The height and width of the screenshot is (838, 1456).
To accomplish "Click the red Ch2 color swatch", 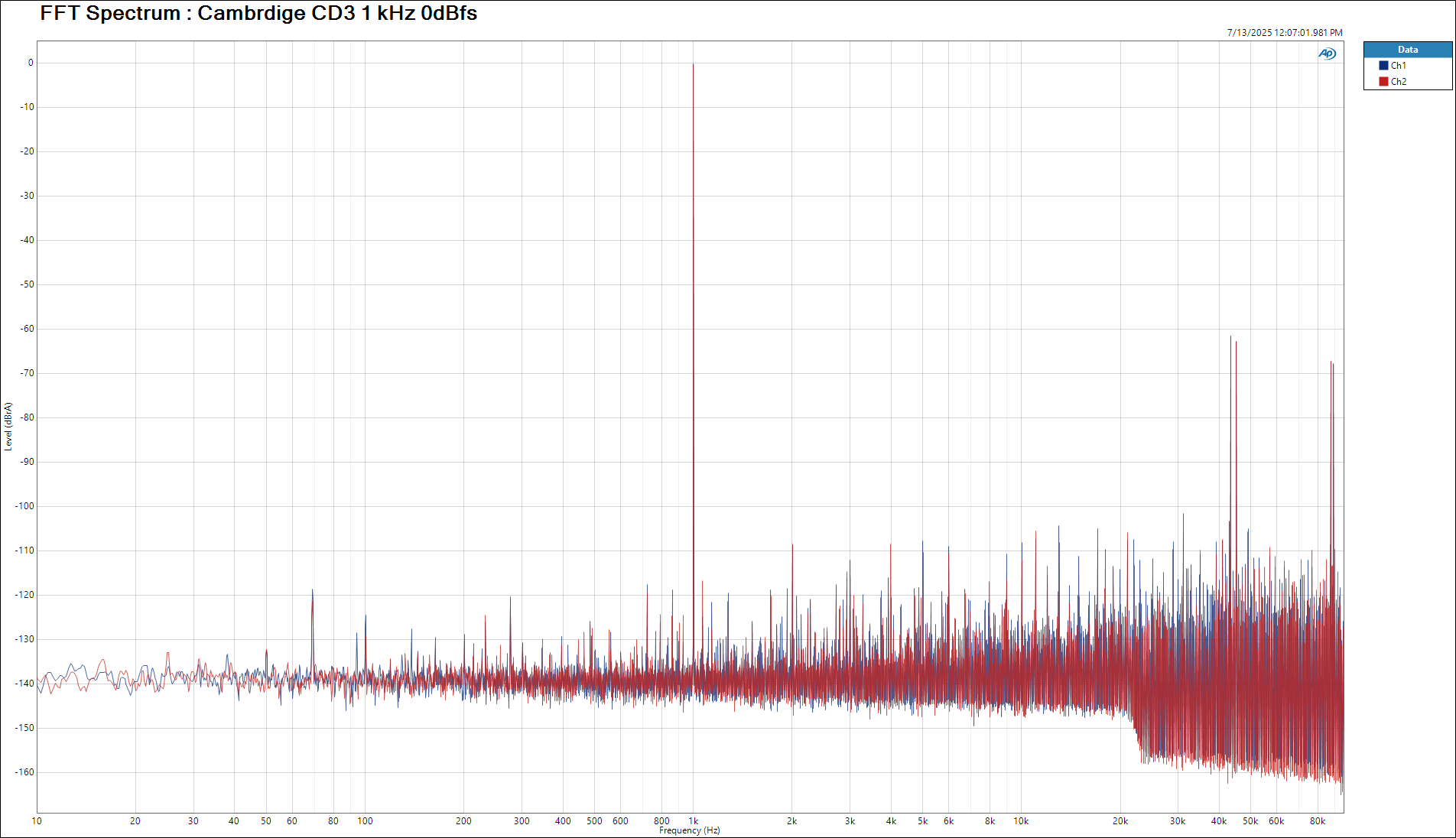I will click(x=1383, y=82).
